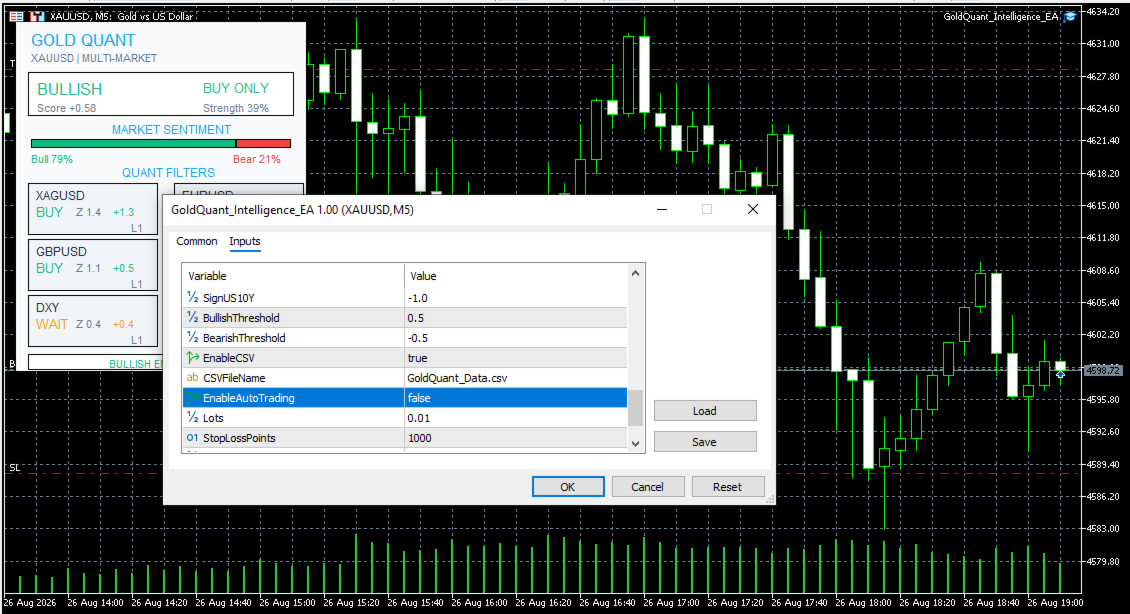This screenshot has height=614, width=1130.
Task: Load an input preset file
Action: [705, 411]
